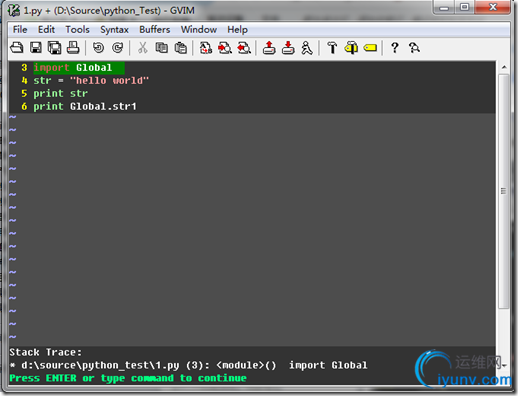Click the scrollbar up arrow
The width and height of the screenshot is (518, 396).
point(504,67)
